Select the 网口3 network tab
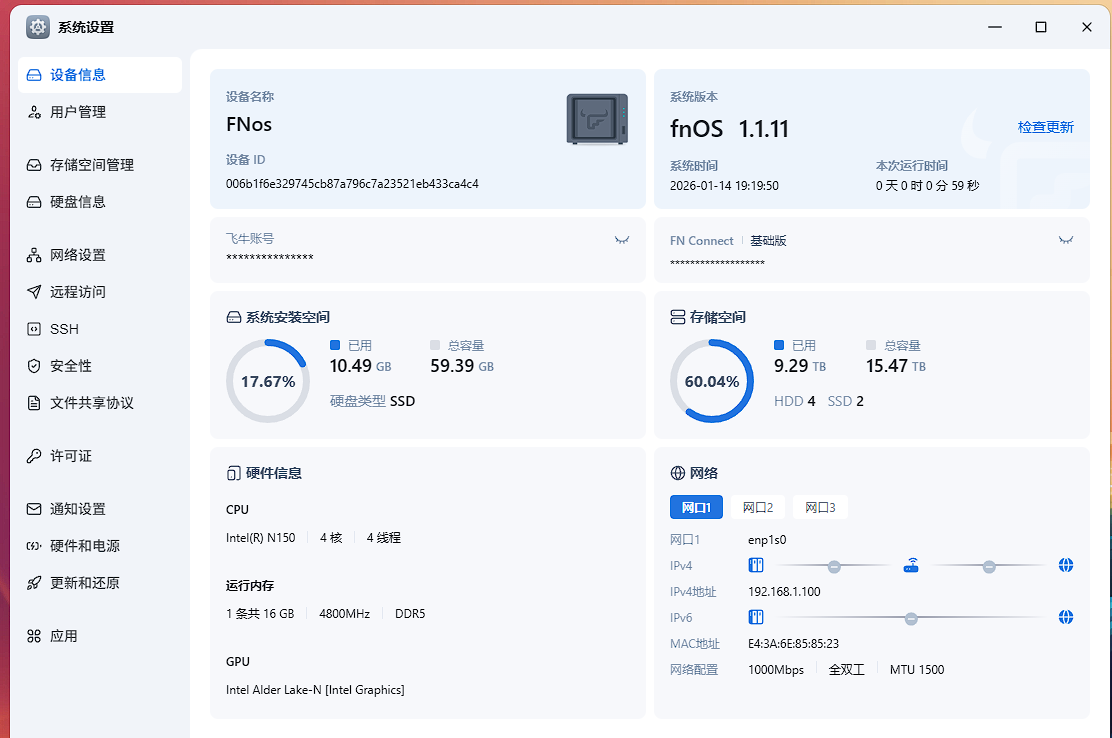 [820, 508]
